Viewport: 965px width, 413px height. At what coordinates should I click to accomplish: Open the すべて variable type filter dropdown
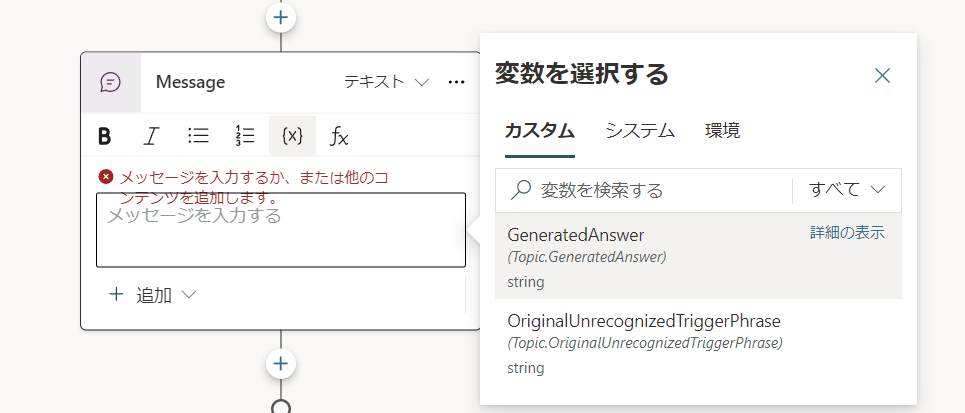[x=847, y=190]
